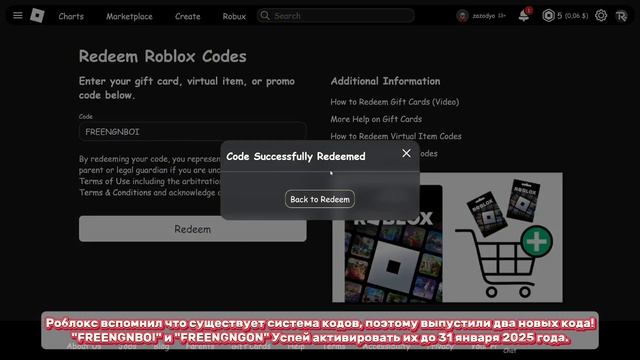Image resolution: width=640 pixels, height=360 pixels.
Task: Open the hamburger navigation menu
Action: click(18, 16)
